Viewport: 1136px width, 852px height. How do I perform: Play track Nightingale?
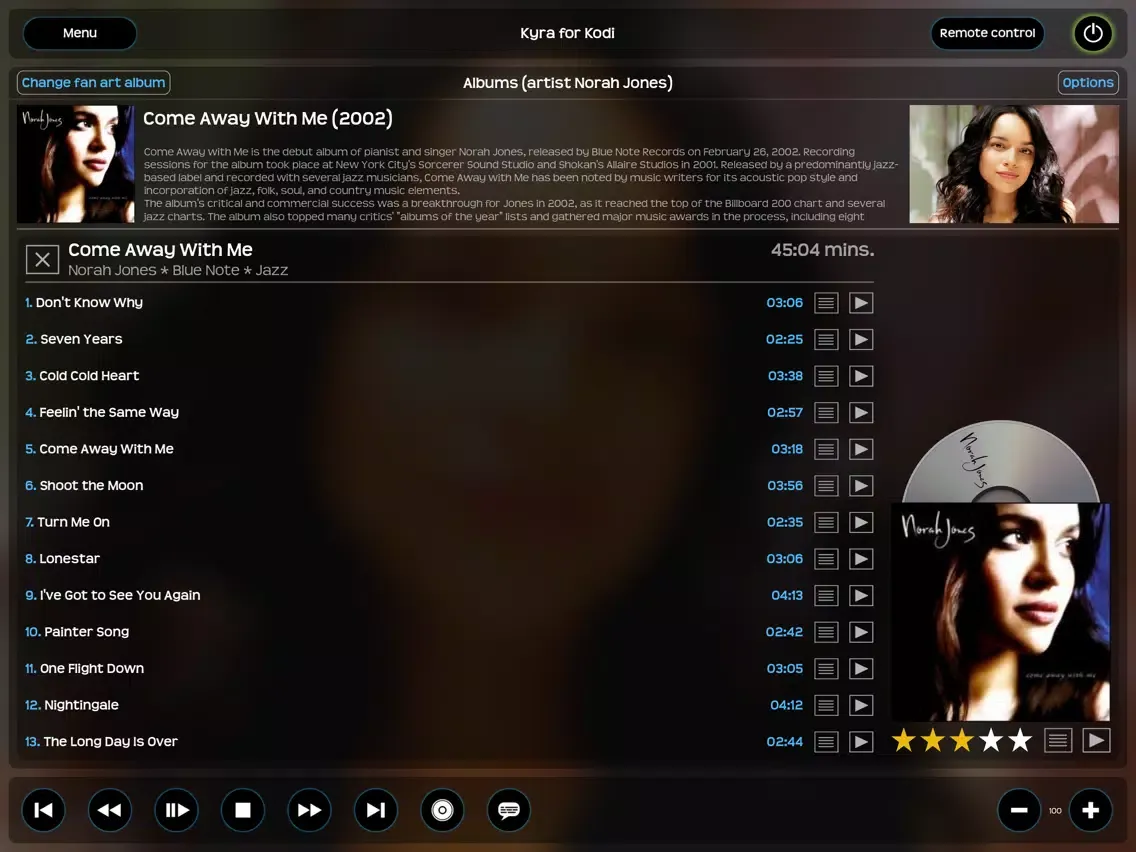click(861, 705)
